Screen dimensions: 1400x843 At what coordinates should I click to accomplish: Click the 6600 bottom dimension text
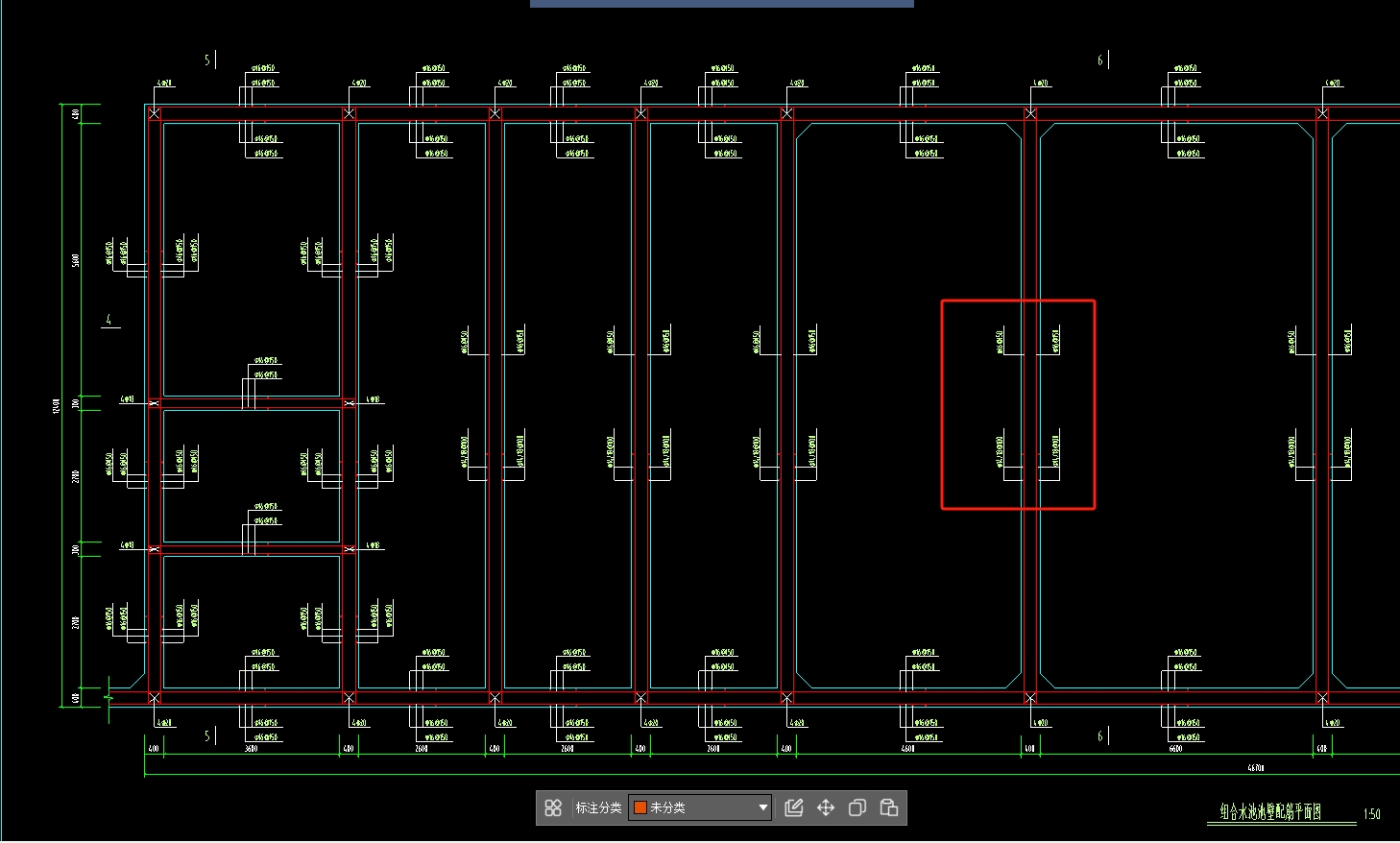[x=1175, y=749]
